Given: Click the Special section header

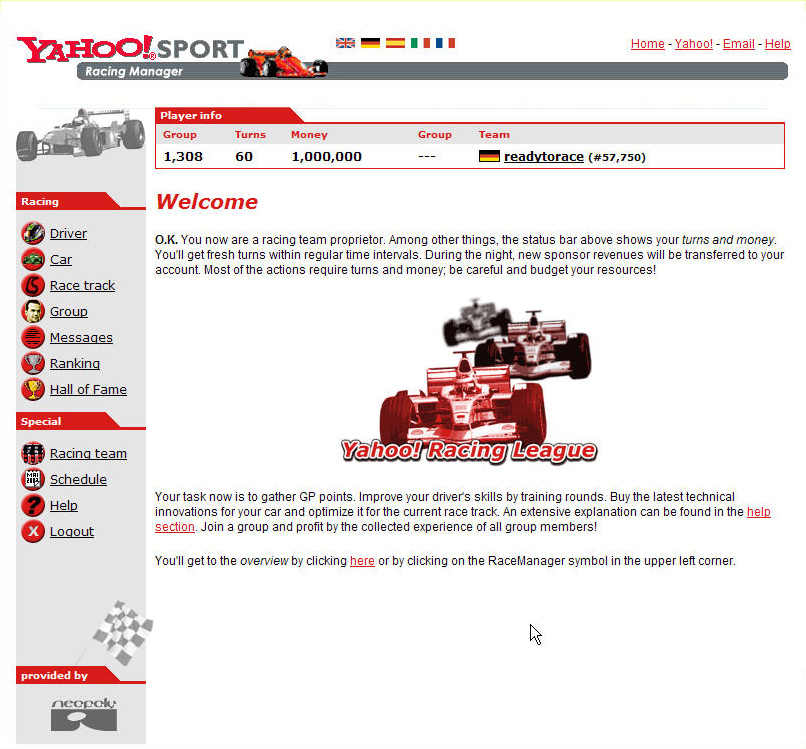Looking at the screenshot, I should [69, 421].
